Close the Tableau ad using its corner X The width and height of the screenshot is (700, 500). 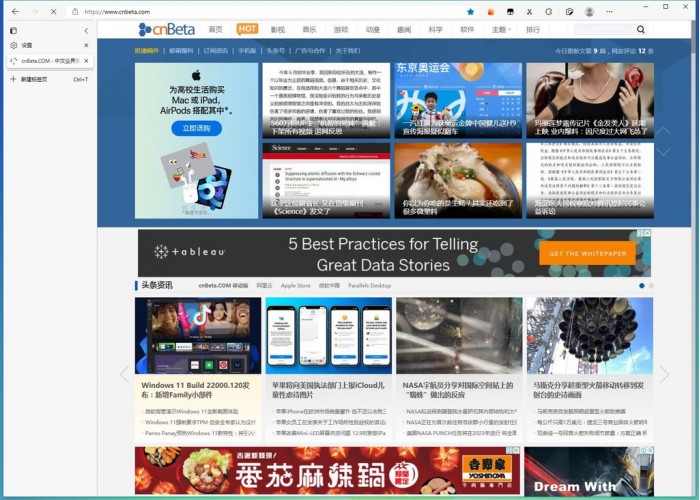[647, 233]
